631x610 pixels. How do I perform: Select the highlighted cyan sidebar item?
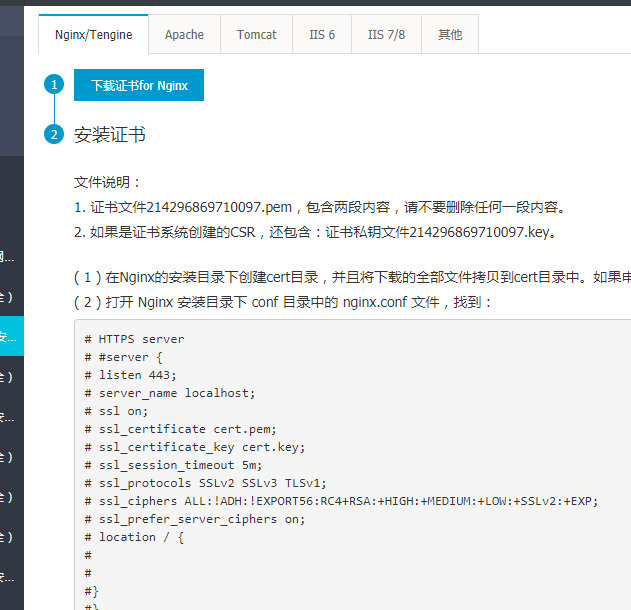12,336
